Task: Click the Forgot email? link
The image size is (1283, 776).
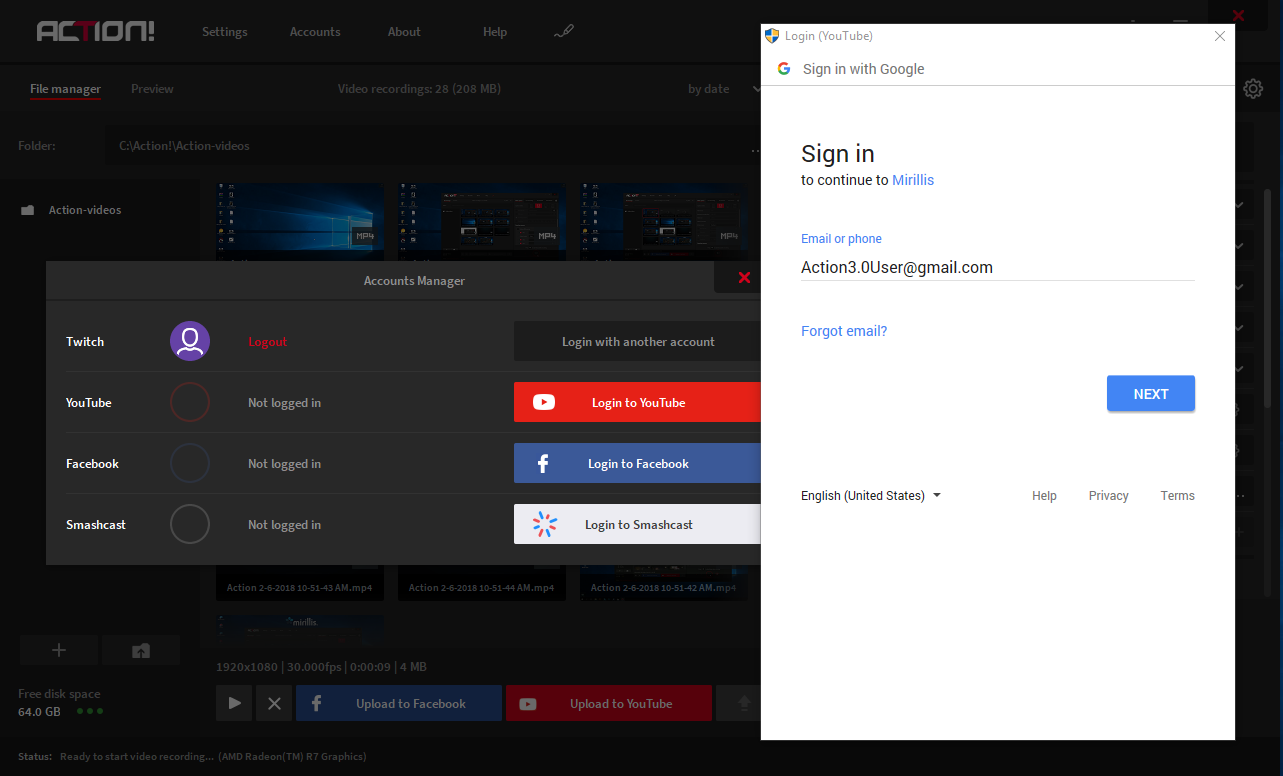Action: 844,331
